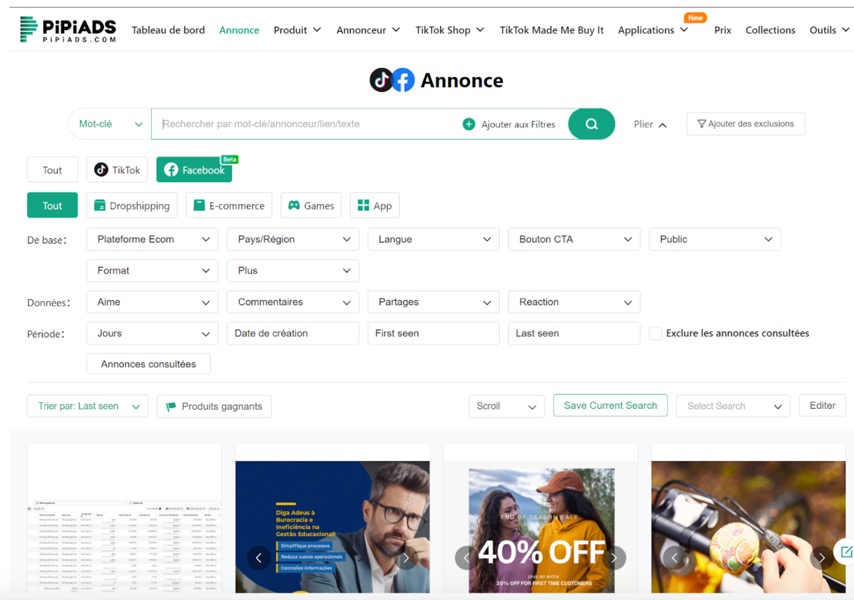
Task: Tick Exclure les annonces consultées checkbox
Action: [x=655, y=333]
